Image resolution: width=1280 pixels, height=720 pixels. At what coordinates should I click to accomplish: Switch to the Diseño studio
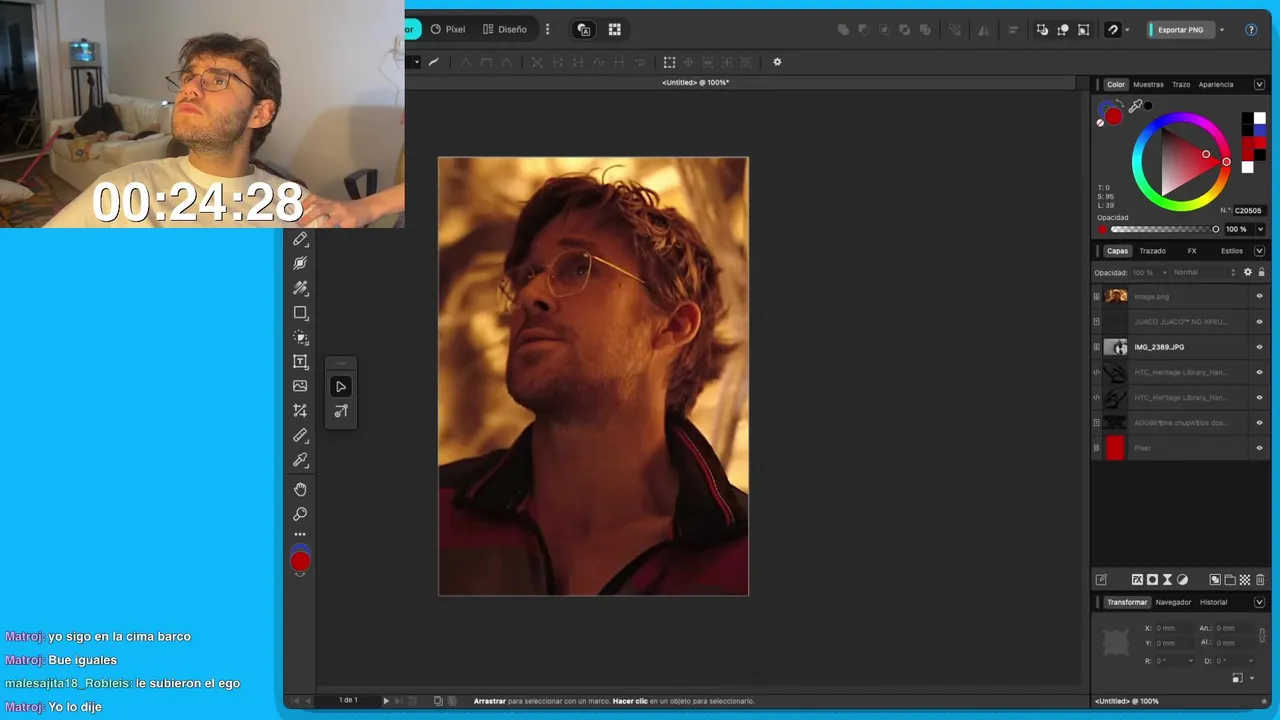pos(504,30)
